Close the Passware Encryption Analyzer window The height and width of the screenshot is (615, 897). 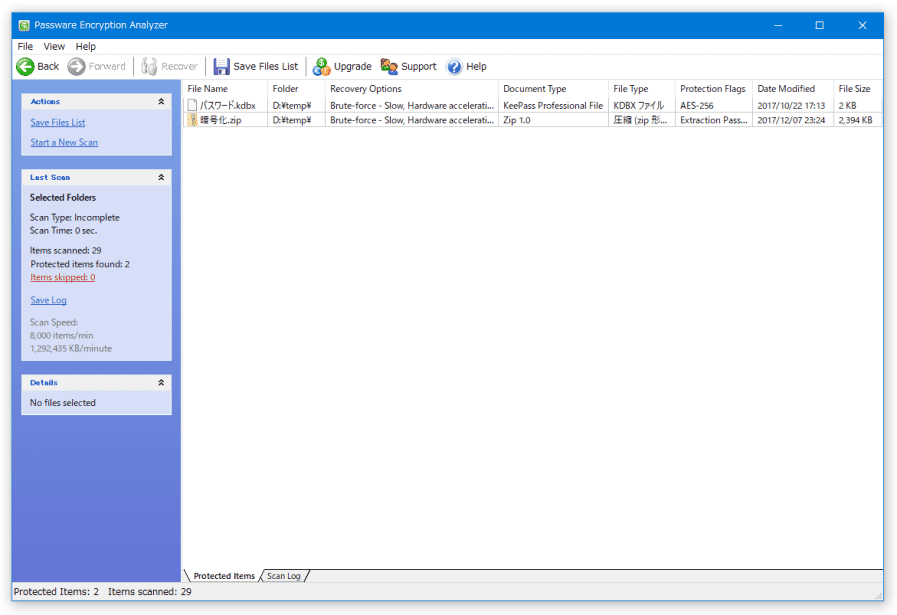862,25
